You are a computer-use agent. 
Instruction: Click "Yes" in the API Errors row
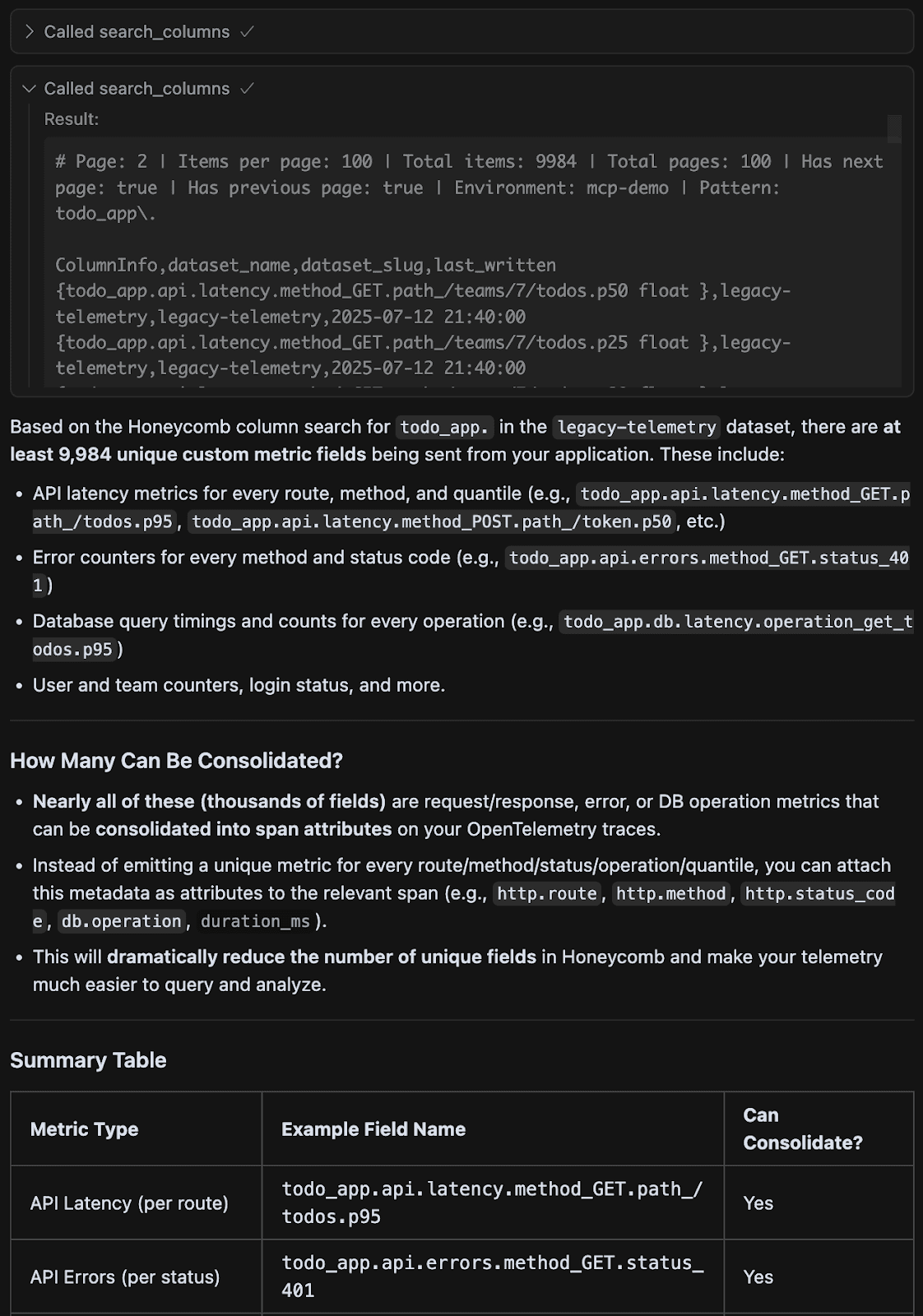coord(758,1277)
